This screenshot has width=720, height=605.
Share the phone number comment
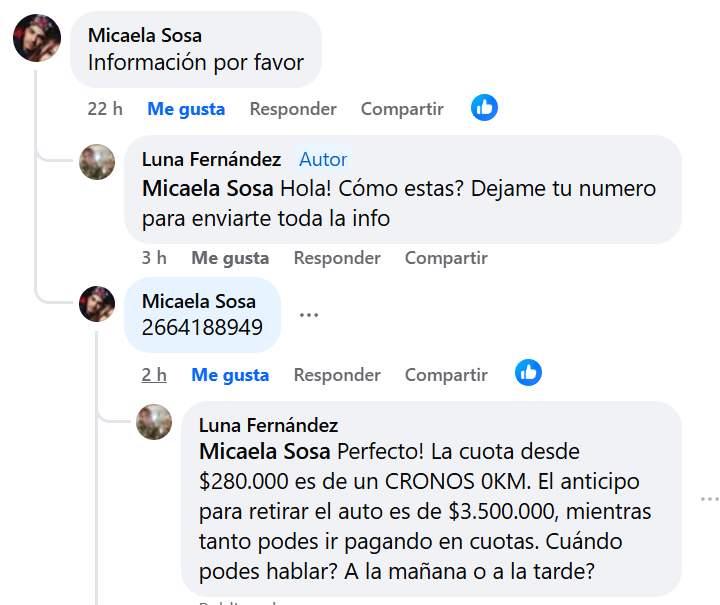coord(446,375)
